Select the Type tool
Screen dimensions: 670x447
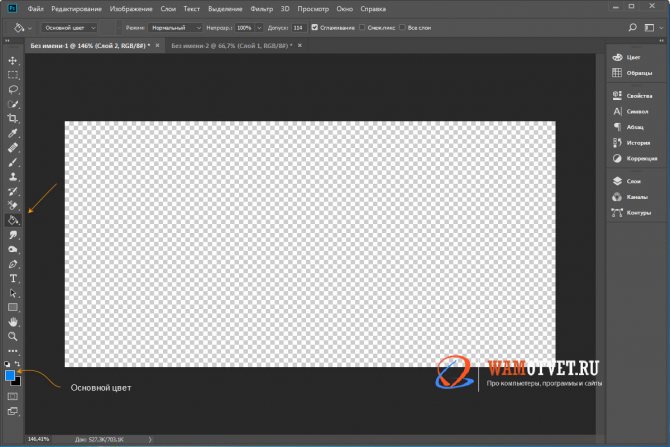tap(13, 278)
